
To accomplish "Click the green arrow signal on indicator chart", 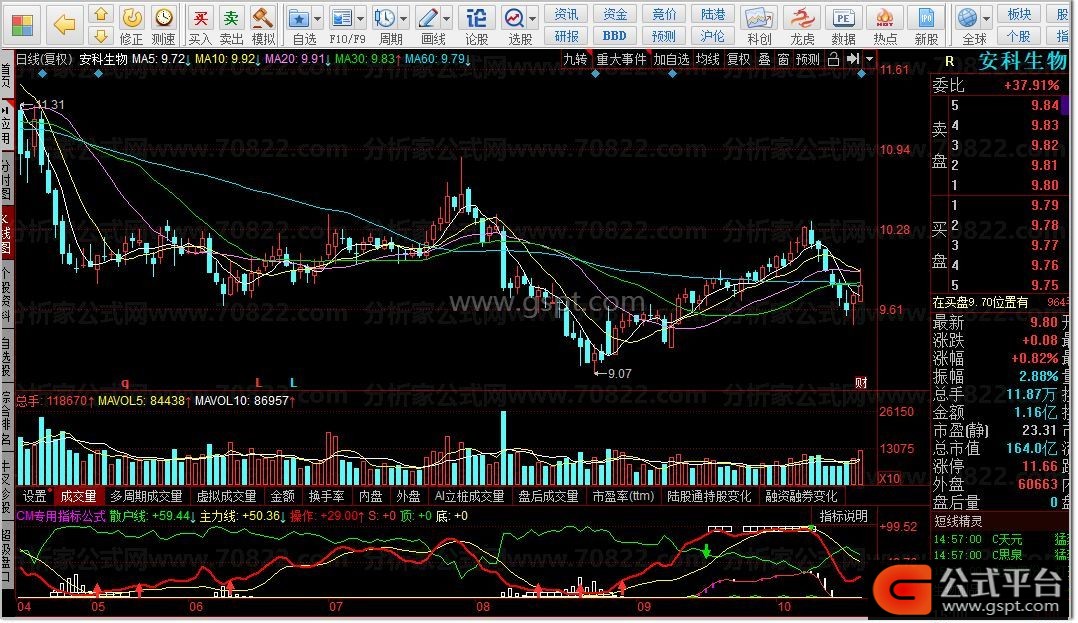I will click(706, 551).
